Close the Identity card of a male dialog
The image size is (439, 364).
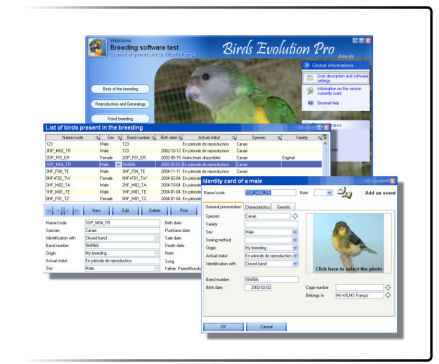click(x=393, y=181)
